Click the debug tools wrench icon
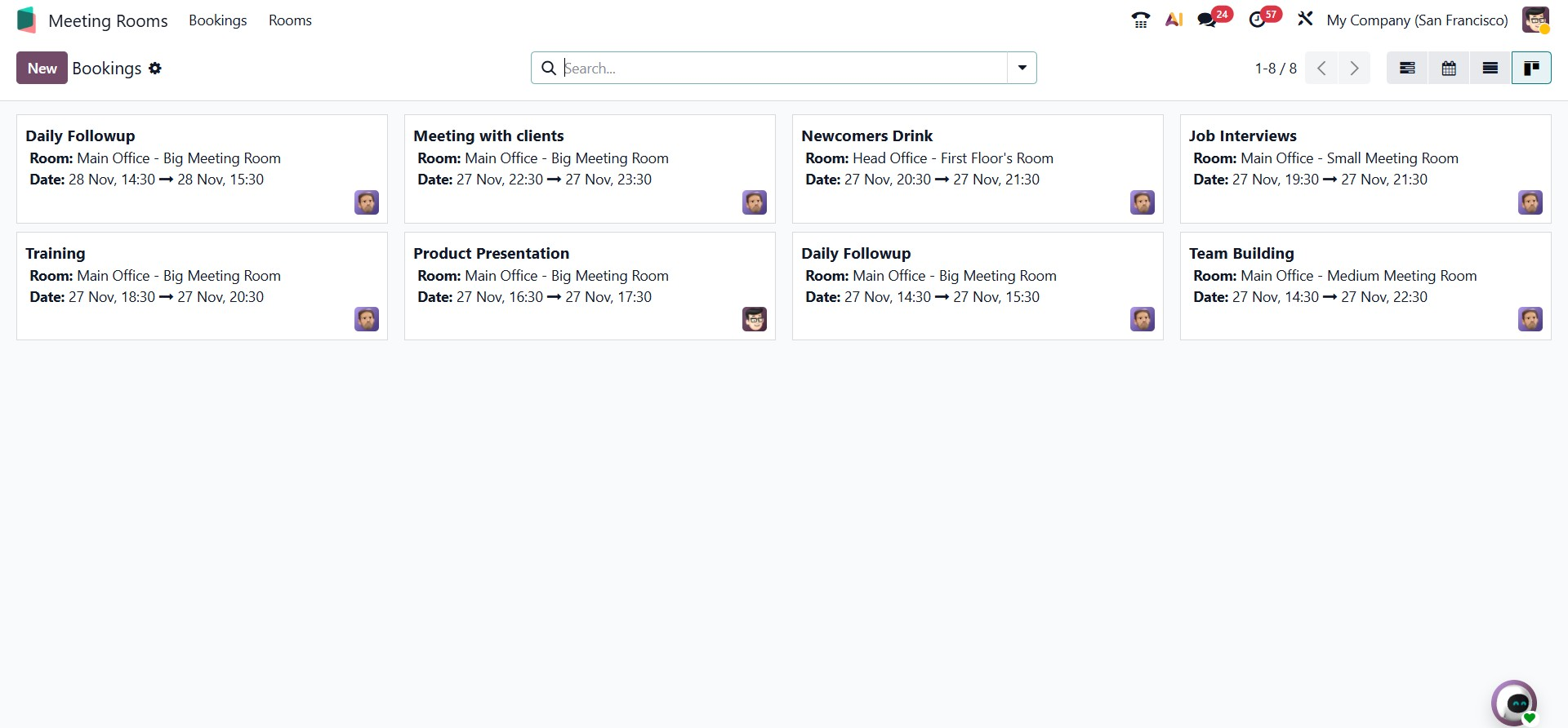This screenshot has height=728, width=1568. click(x=1305, y=20)
